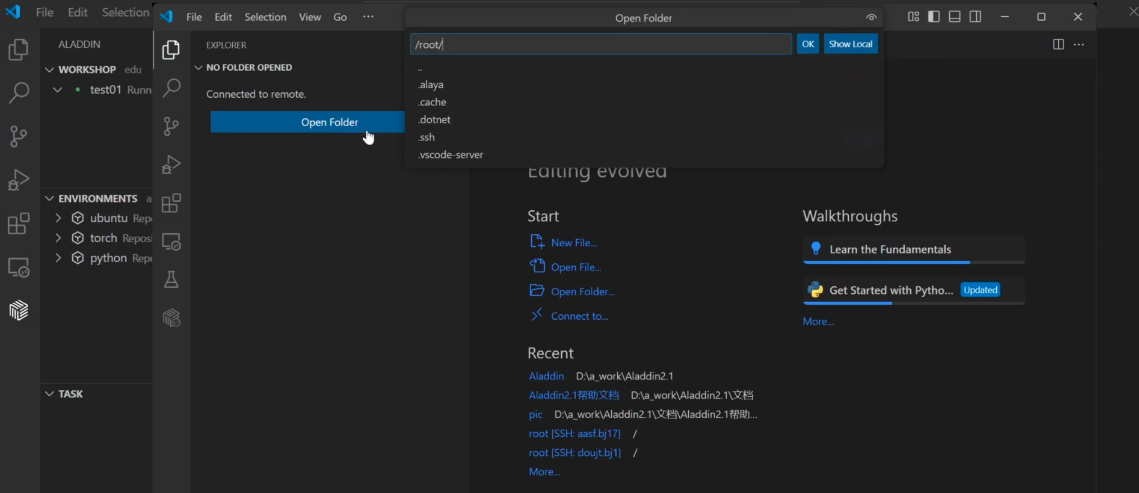The width and height of the screenshot is (1139, 493).
Task: Open Search view in front window activity bar
Action: tap(171, 88)
